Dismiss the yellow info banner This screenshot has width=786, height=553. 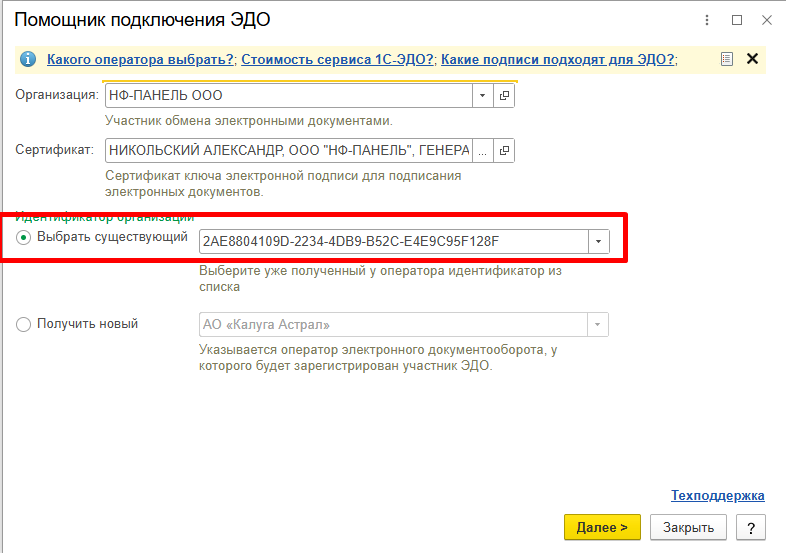pyautogui.click(x=752, y=59)
